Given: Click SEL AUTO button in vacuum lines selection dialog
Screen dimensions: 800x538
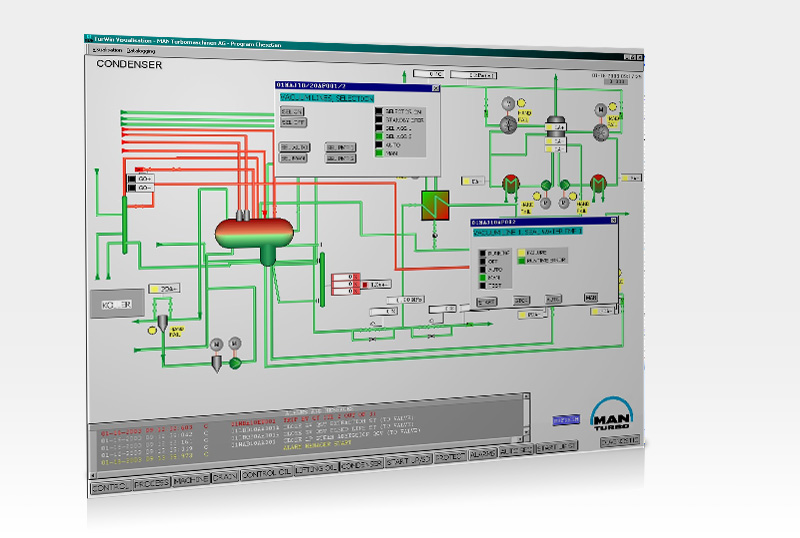Looking at the screenshot, I should click(294, 147).
